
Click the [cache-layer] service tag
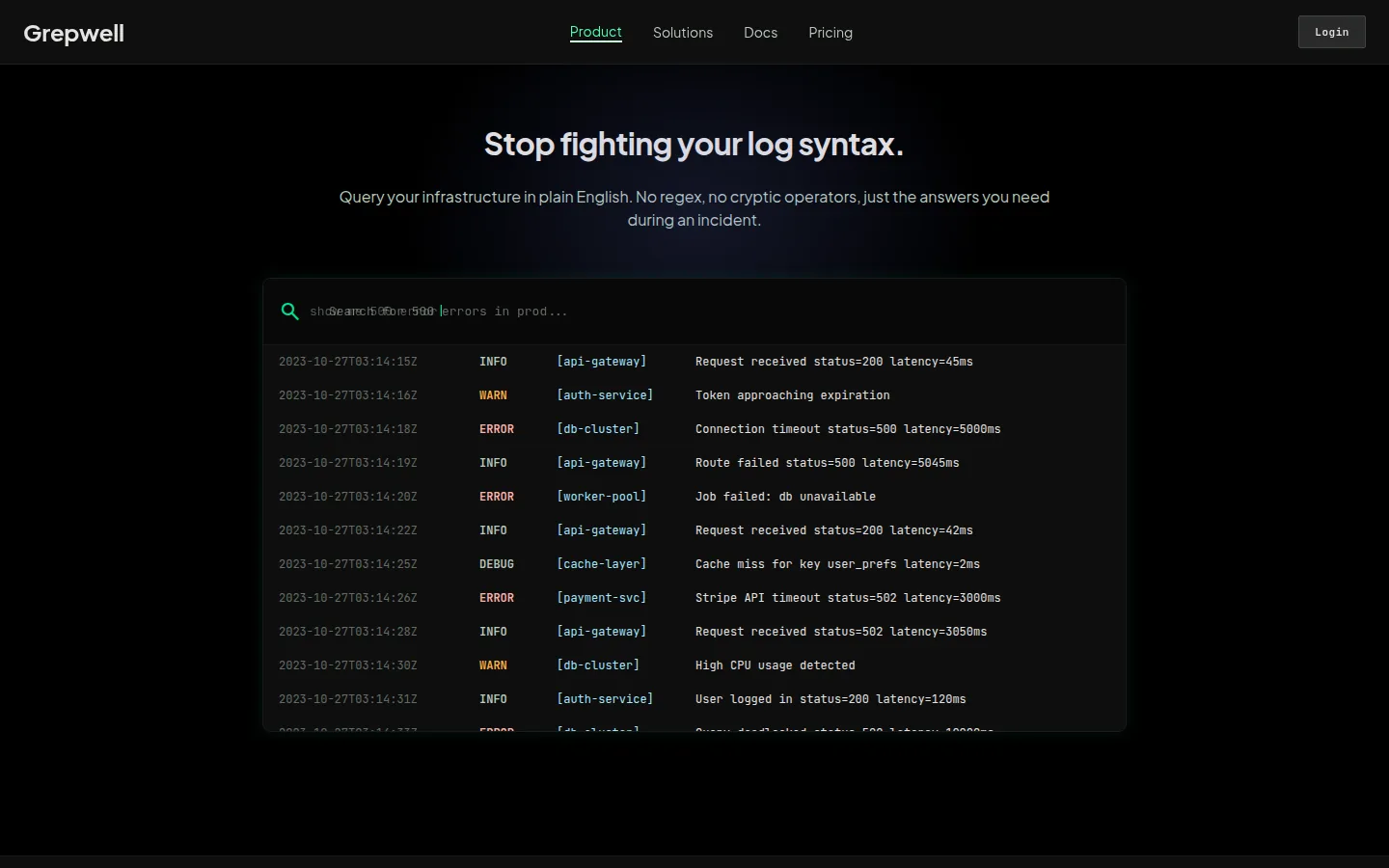click(601, 564)
